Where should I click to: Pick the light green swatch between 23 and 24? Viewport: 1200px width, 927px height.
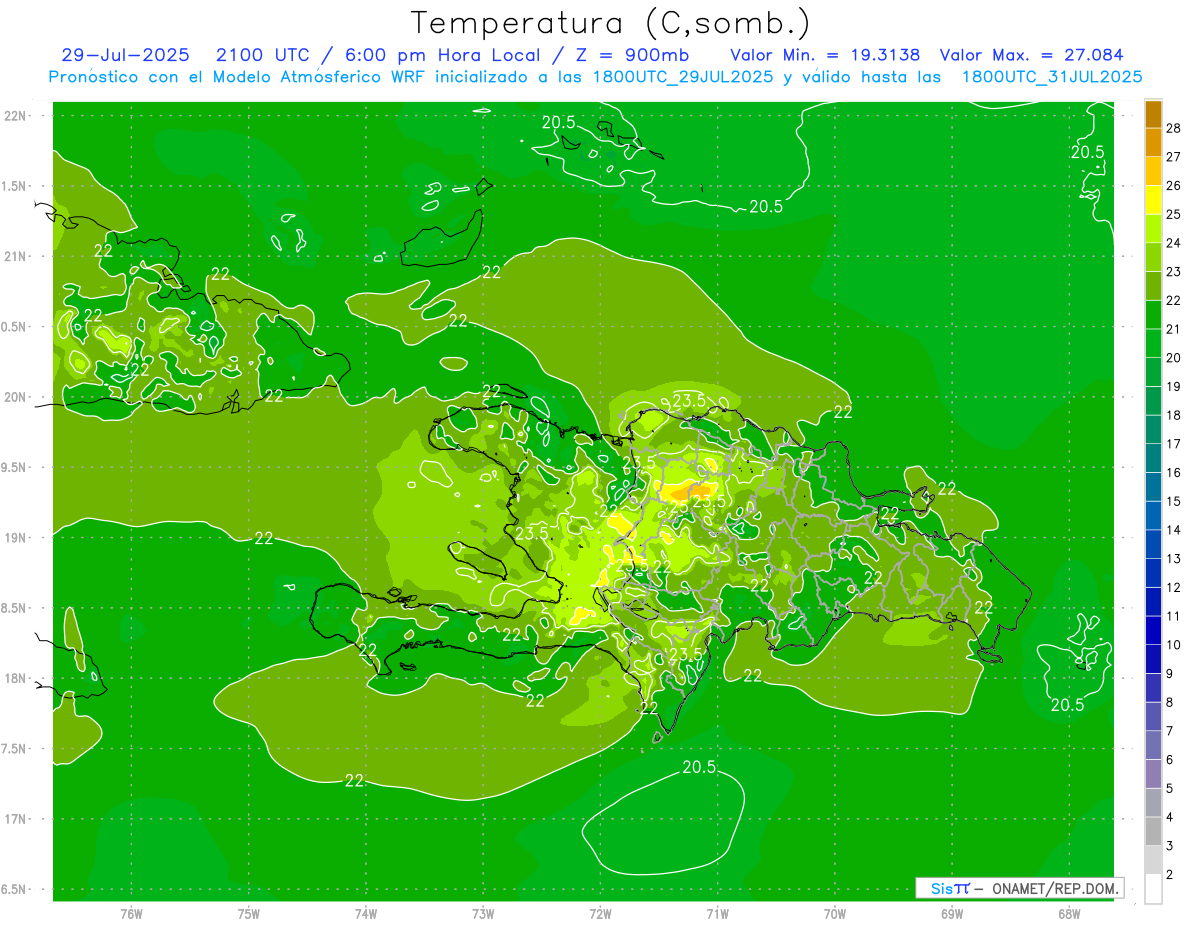(x=1153, y=257)
